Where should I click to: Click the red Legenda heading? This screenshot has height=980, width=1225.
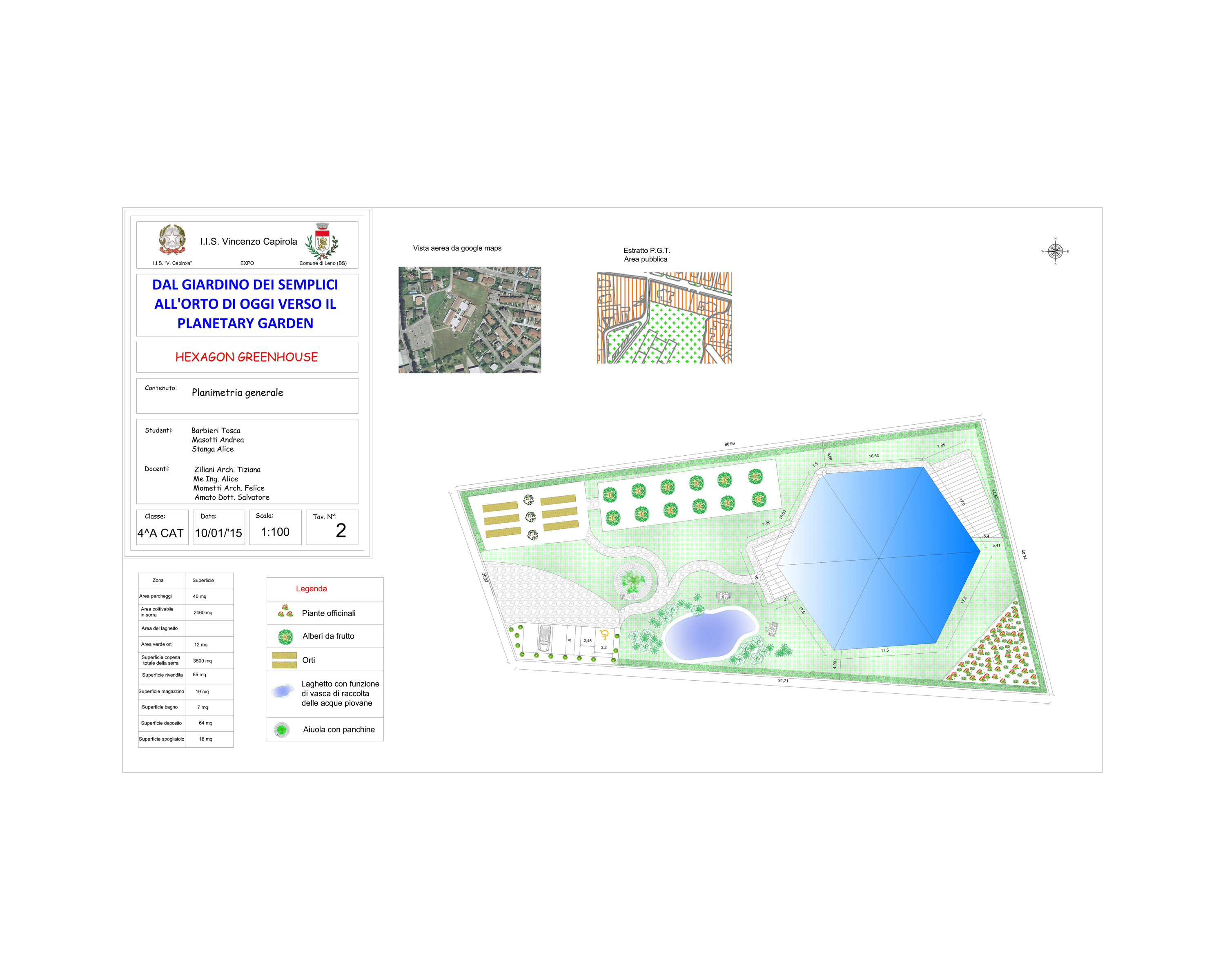(312, 588)
